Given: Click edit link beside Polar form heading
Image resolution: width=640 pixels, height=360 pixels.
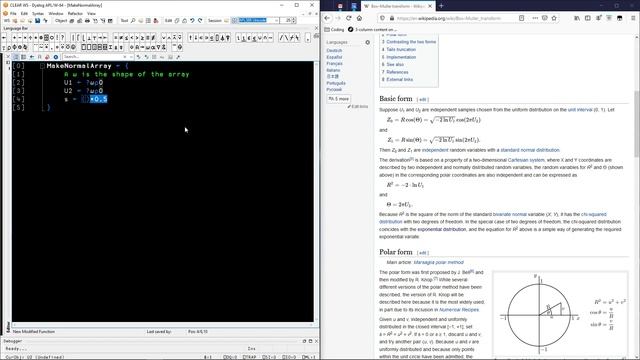Looking at the screenshot, I should click(x=422, y=253).
